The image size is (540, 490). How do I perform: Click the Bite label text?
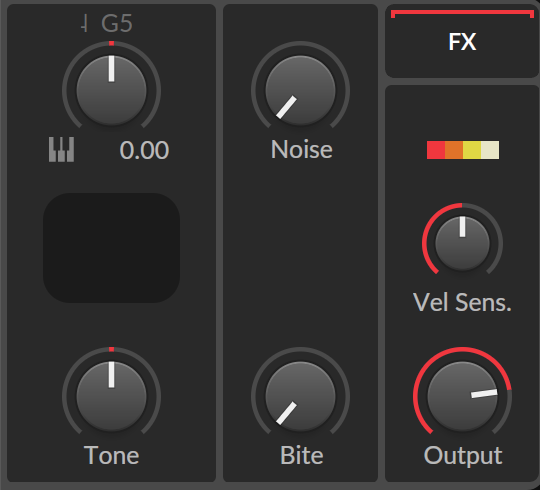pos(302,455)
